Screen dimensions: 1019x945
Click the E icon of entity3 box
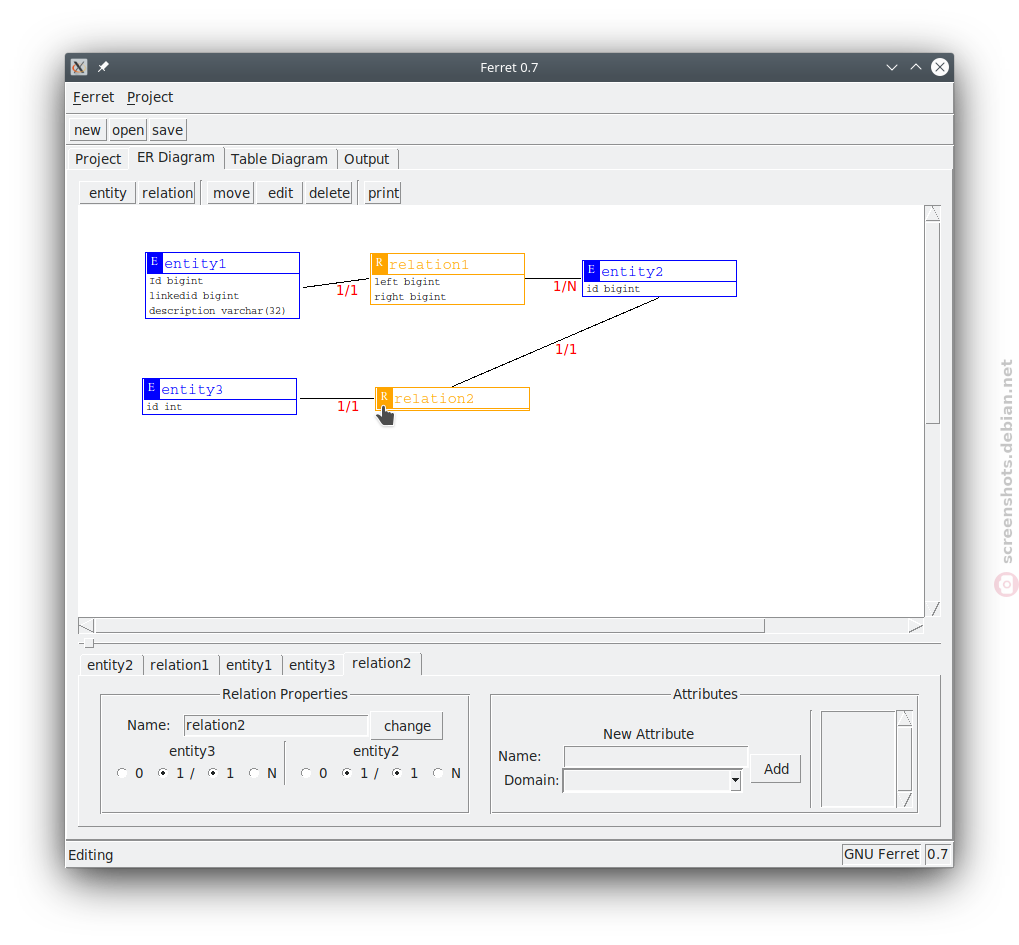pyautogui.click(x=151, y=388)
